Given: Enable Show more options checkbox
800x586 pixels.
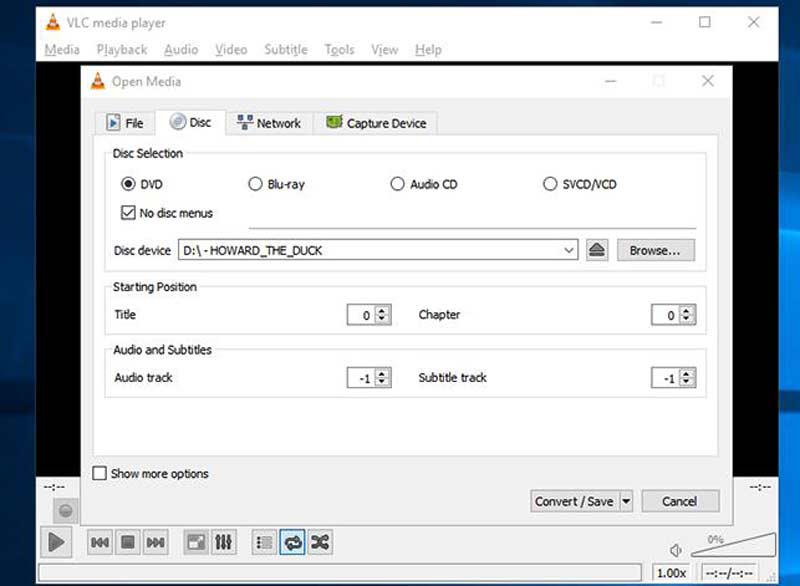Looking at the screenshot, I should [99, 473].
